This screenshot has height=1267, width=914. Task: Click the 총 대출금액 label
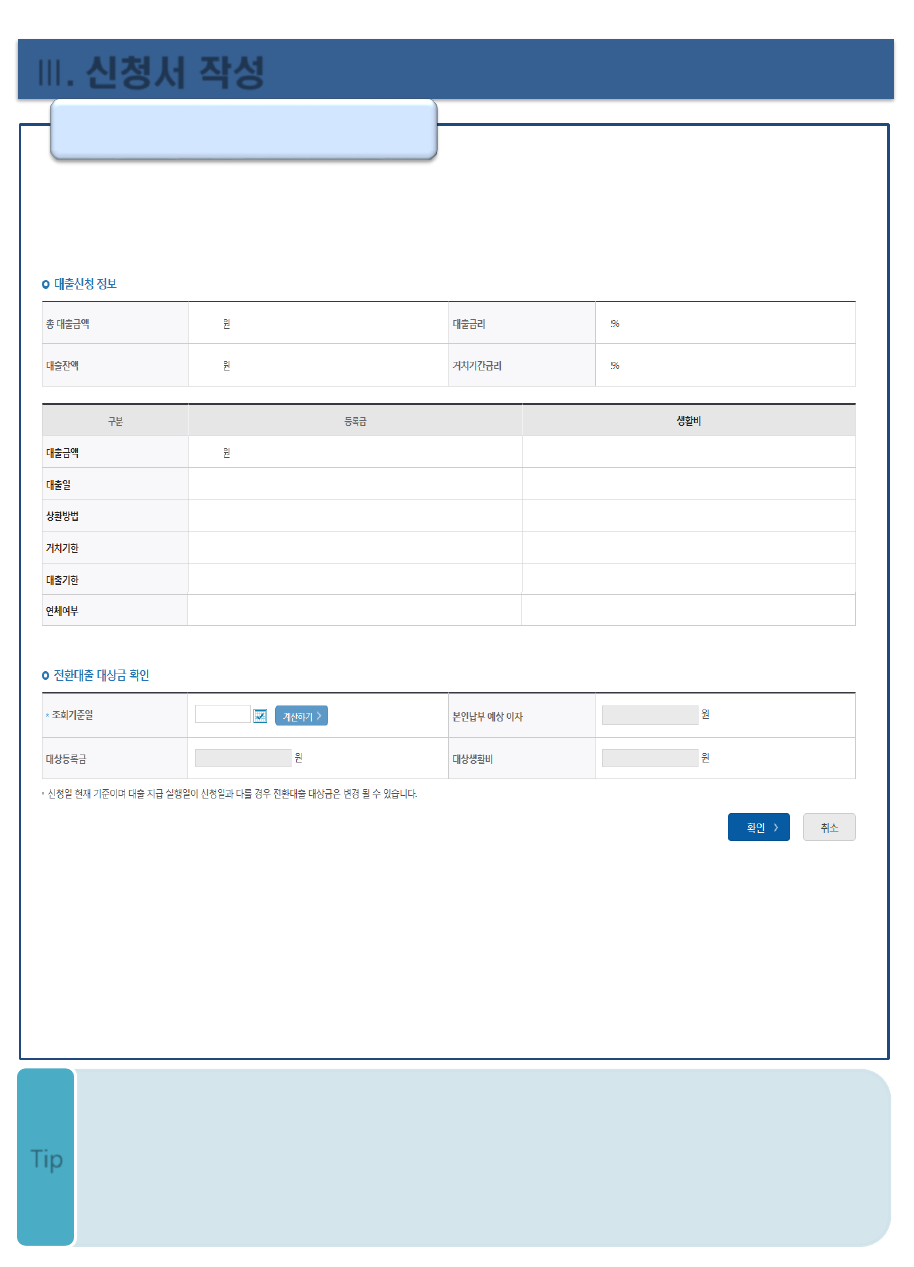68,324
